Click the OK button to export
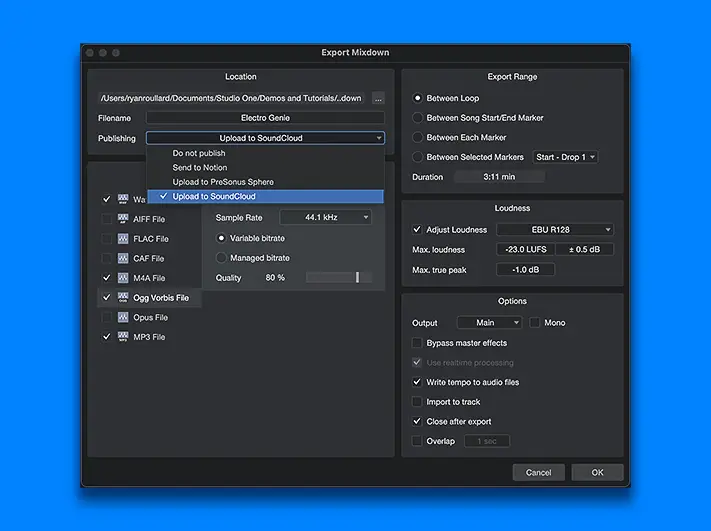This screenshot has height=531, width=711. 597,473
